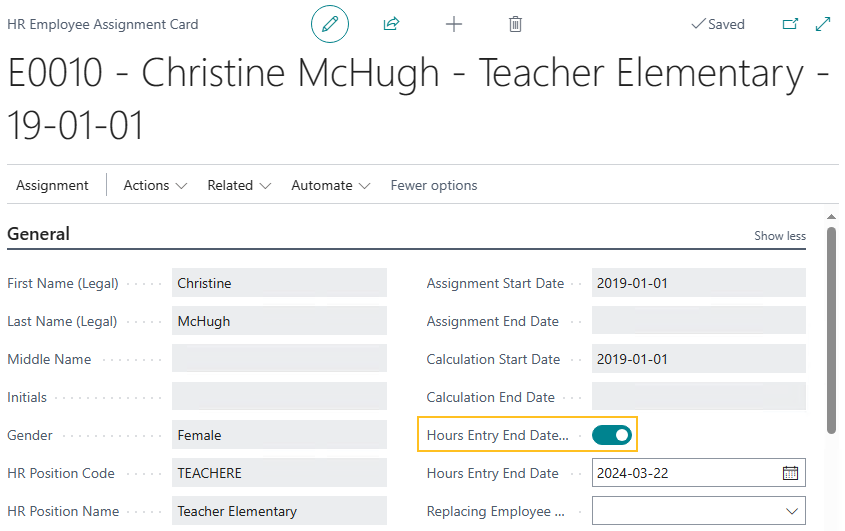Toggle the Hours Entry End Date switch

point(611,435)
